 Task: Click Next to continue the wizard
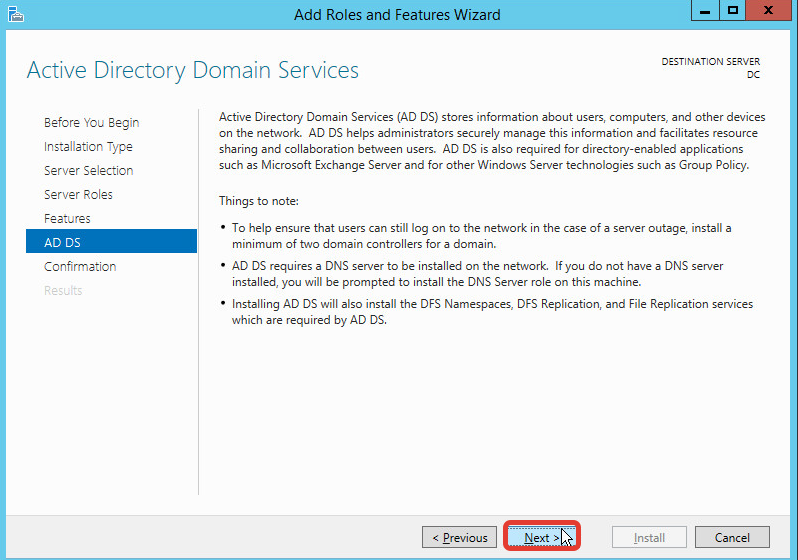coord(542,537)
